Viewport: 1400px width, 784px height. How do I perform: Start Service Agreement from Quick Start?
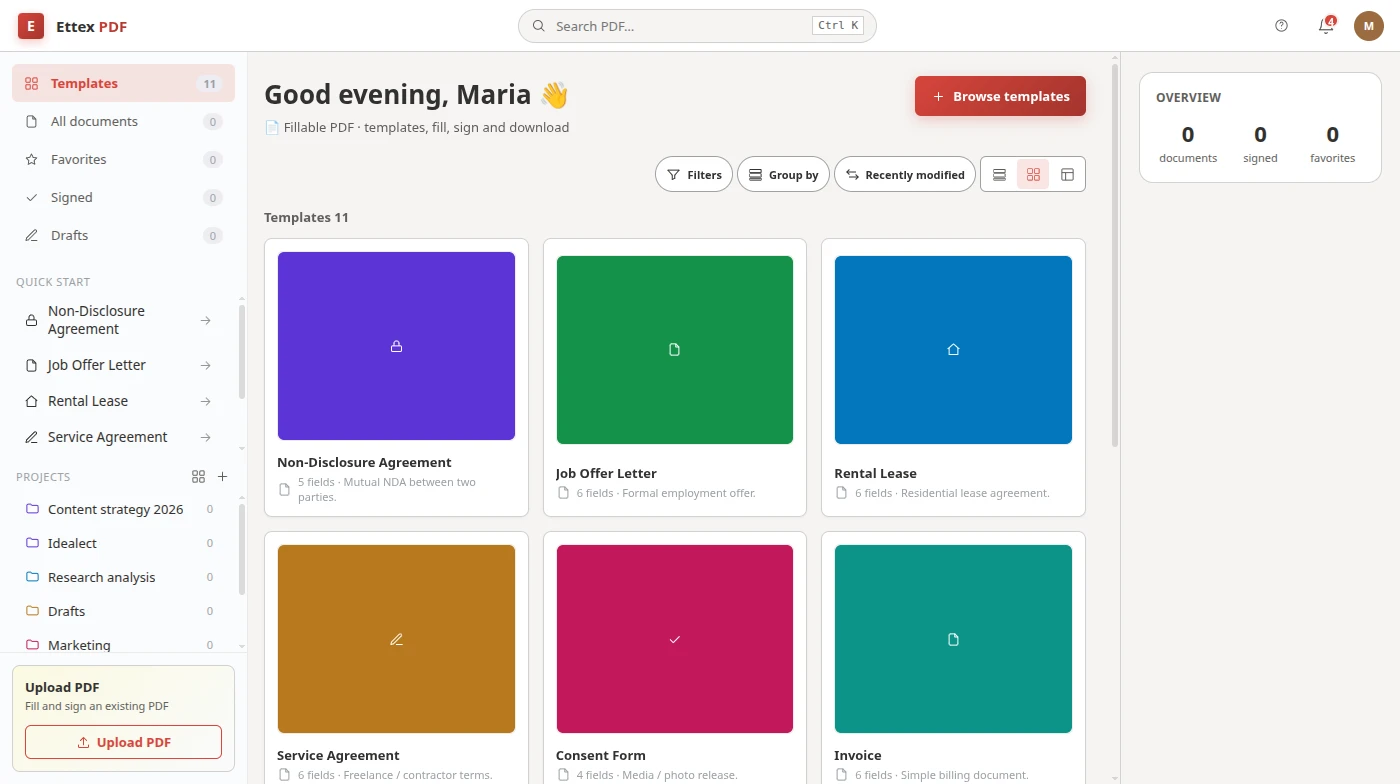coord(120,437)
